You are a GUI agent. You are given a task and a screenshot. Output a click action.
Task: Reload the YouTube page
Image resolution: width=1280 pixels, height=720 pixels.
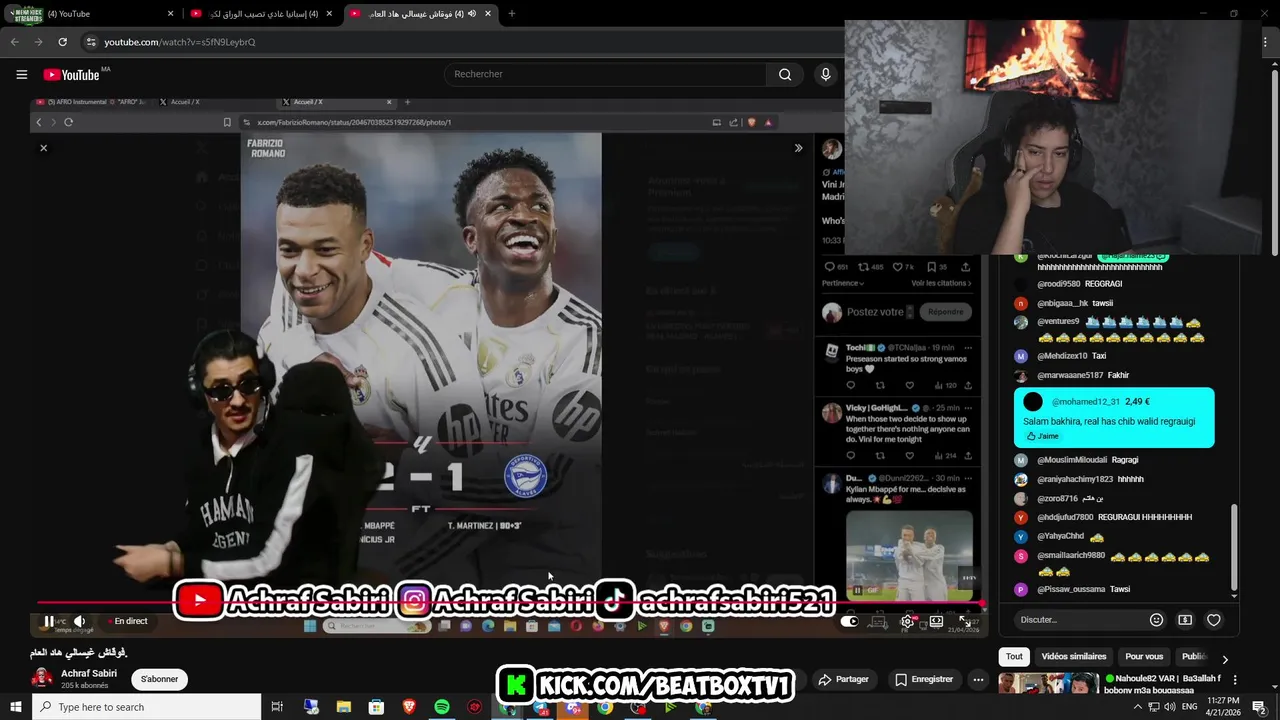(62, 42)
